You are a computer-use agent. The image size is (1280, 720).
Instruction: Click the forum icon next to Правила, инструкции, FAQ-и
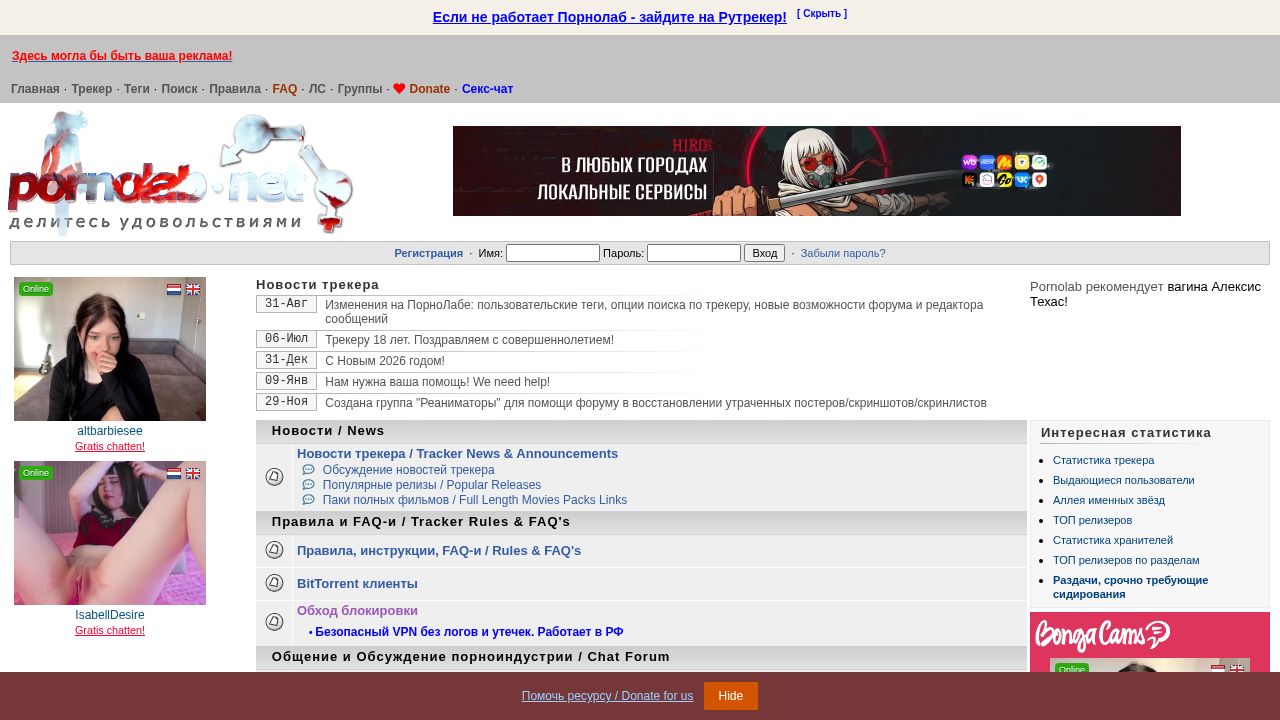coord(274,550)
